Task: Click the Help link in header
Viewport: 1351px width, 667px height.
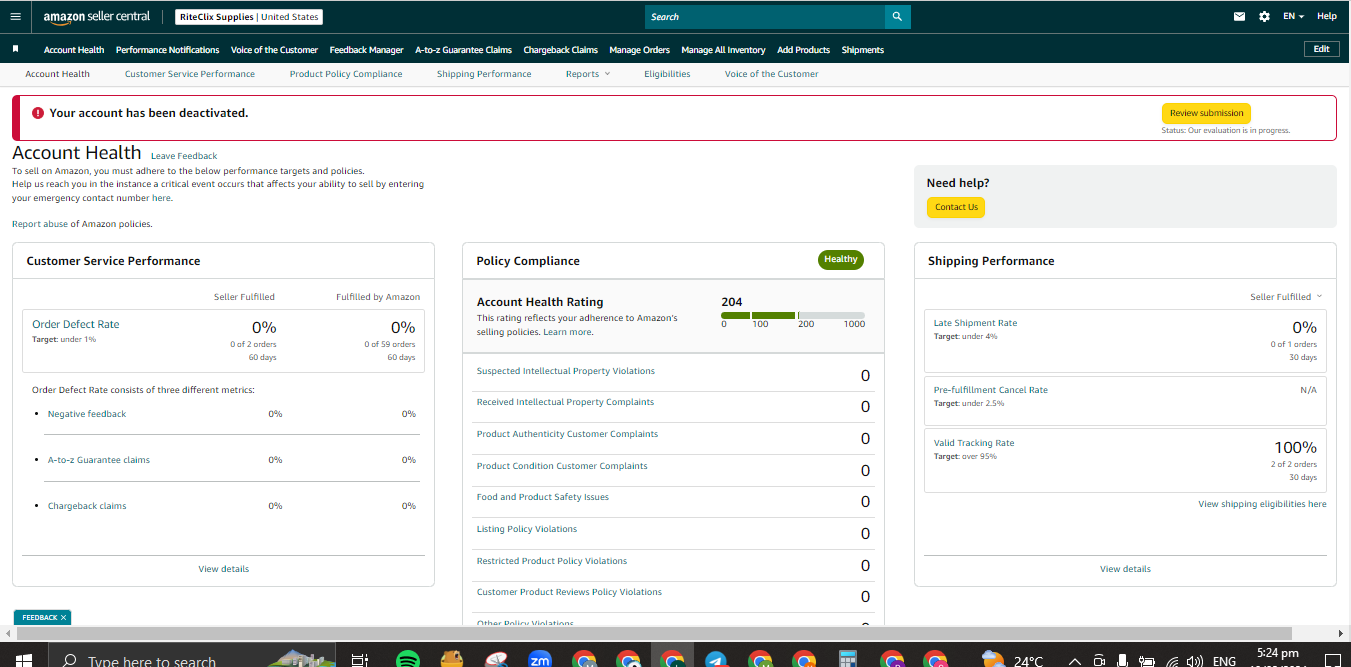Action: pyautogui.click(x=1326, y=16)
